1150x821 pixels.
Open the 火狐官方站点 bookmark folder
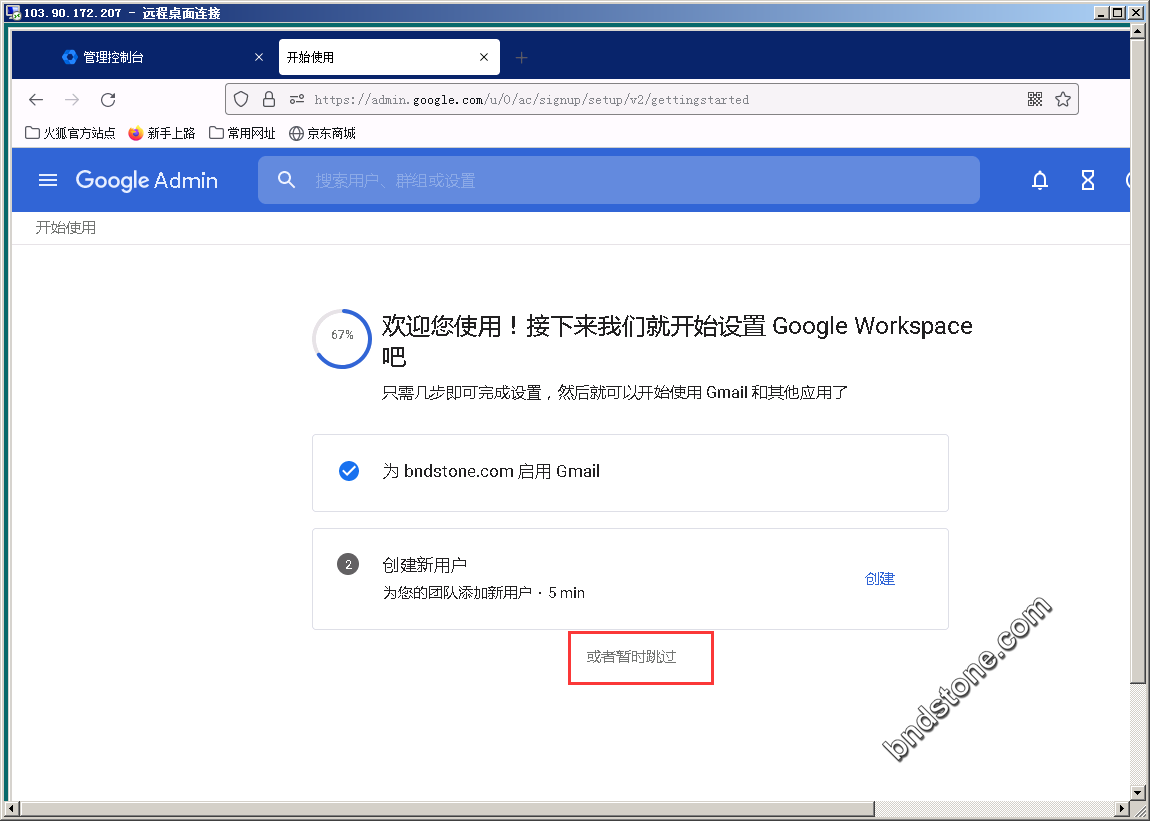pos(70,133)
